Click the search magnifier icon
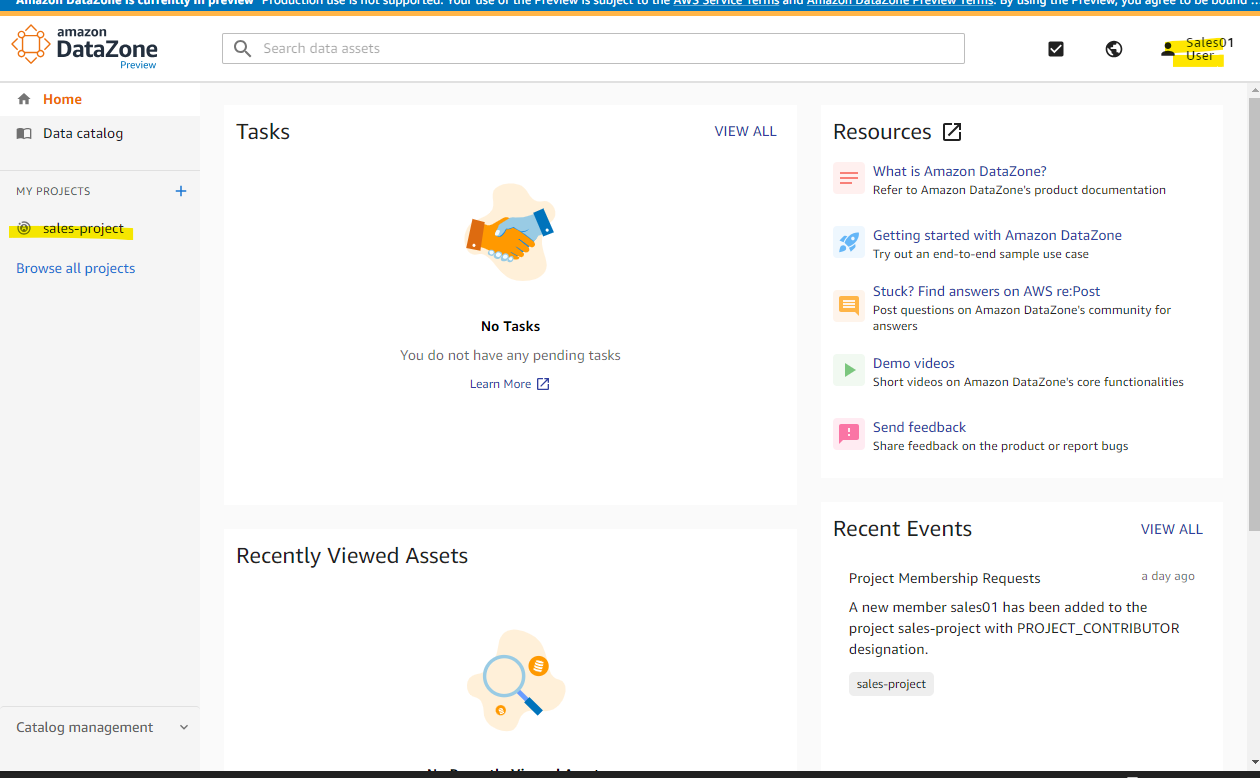This screenshot has height=778, width=1260. pos(242,48)
